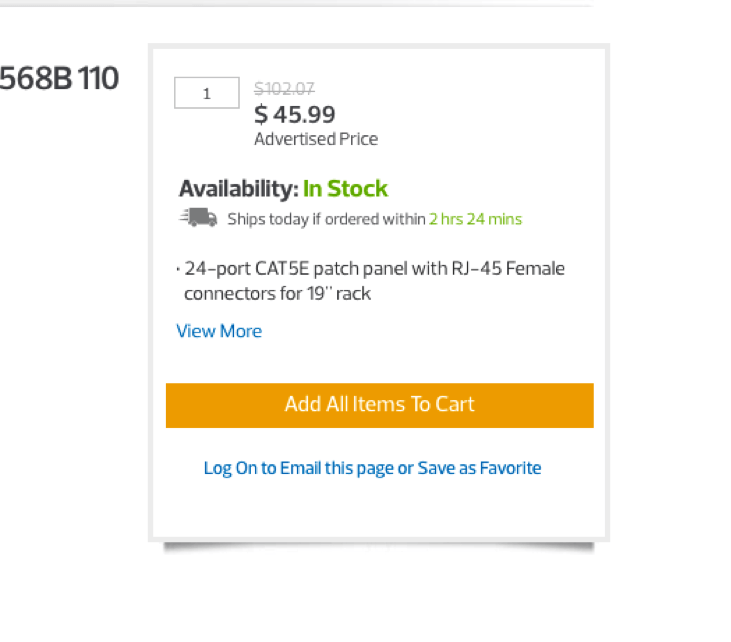Screen dimensions: 731x642
Task: Select the crossed-out $102.07 list price
Action: (284, 88)
